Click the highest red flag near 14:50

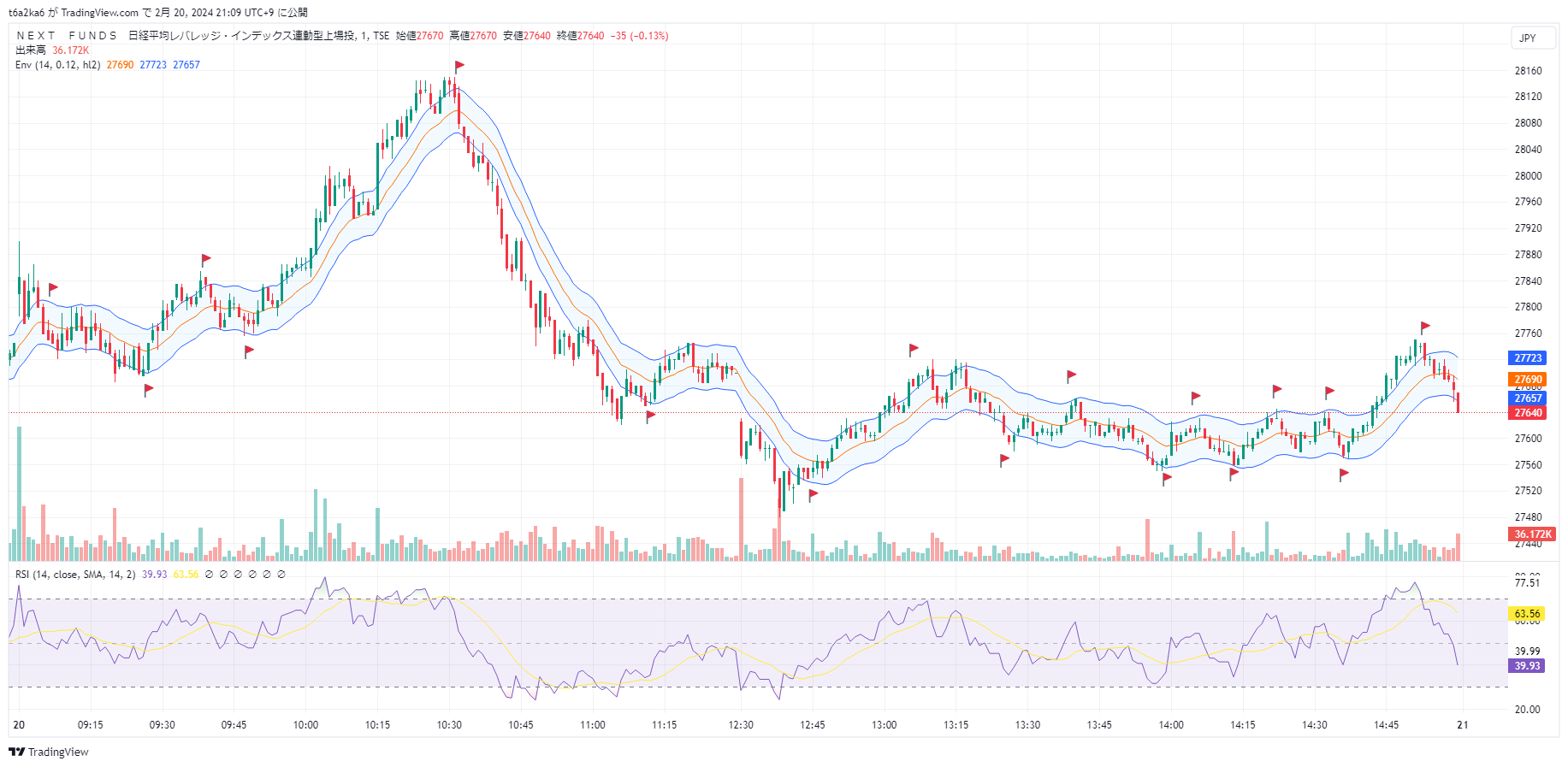click(x=1425, y=327)
